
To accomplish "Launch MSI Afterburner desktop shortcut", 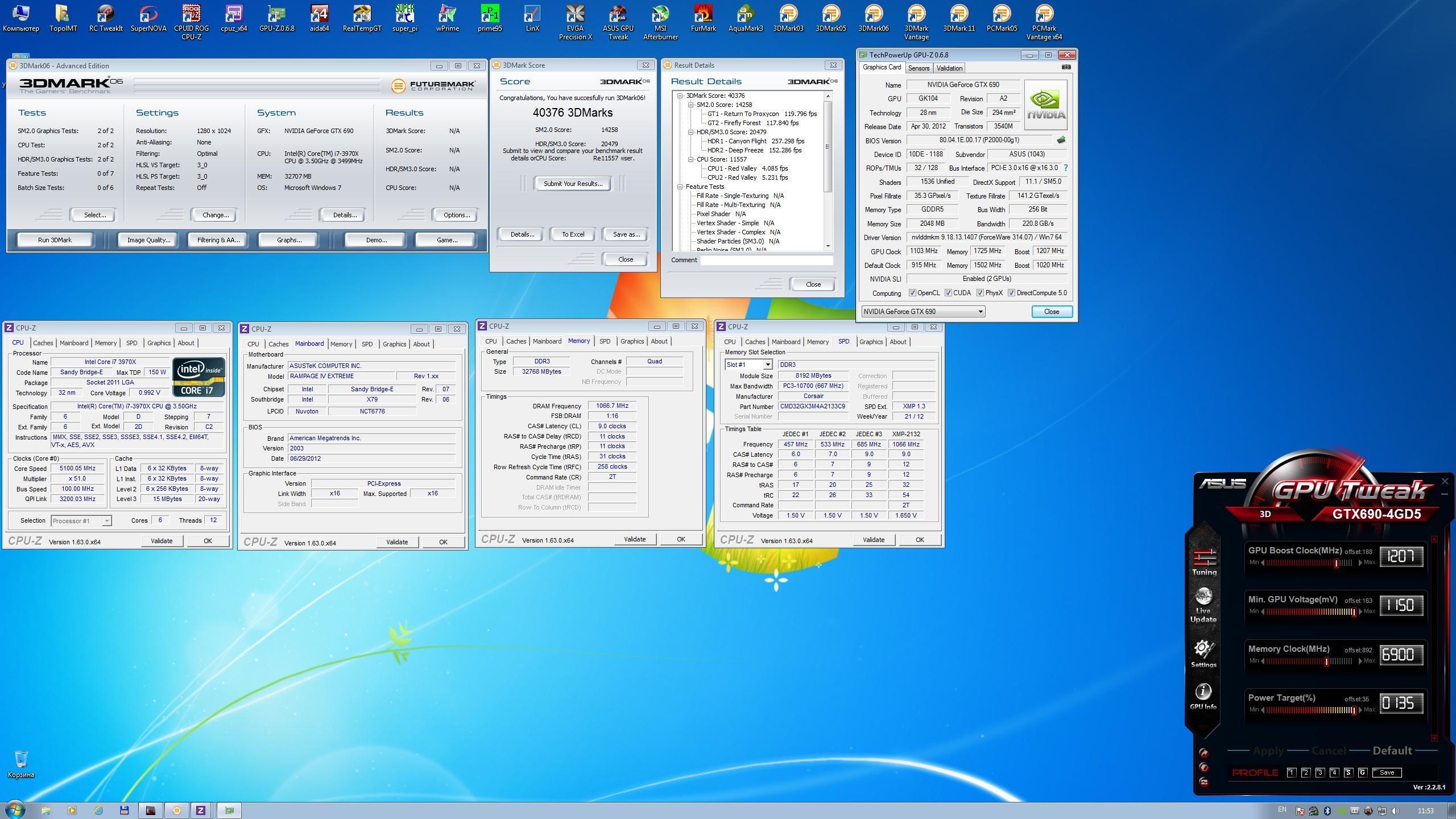I will 660,22.
